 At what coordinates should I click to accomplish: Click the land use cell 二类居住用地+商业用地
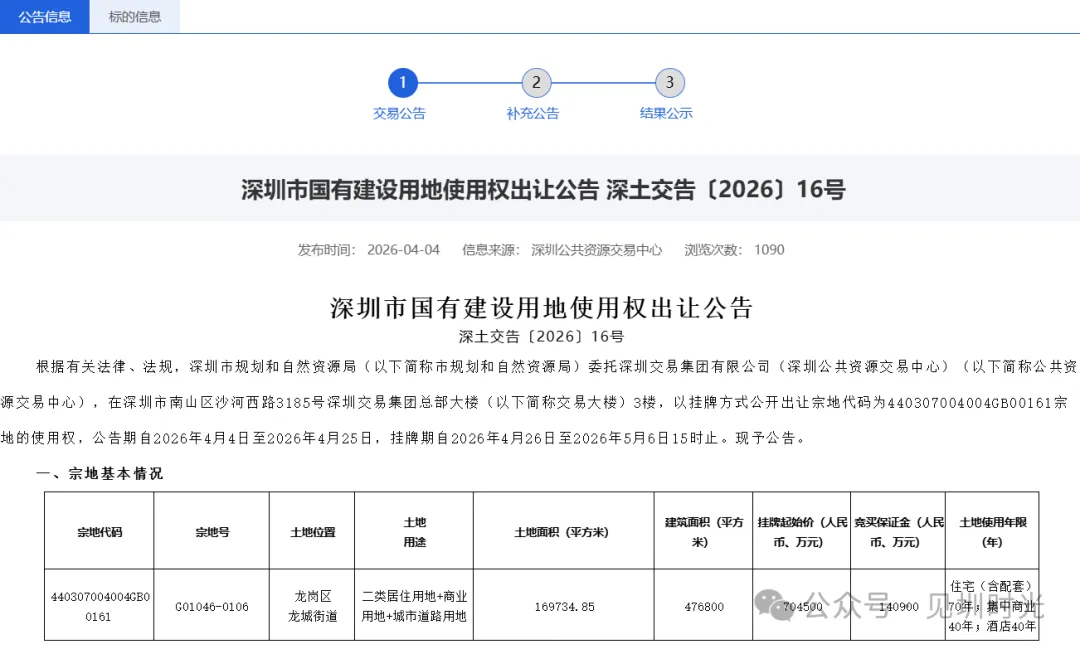pos(415,606)
